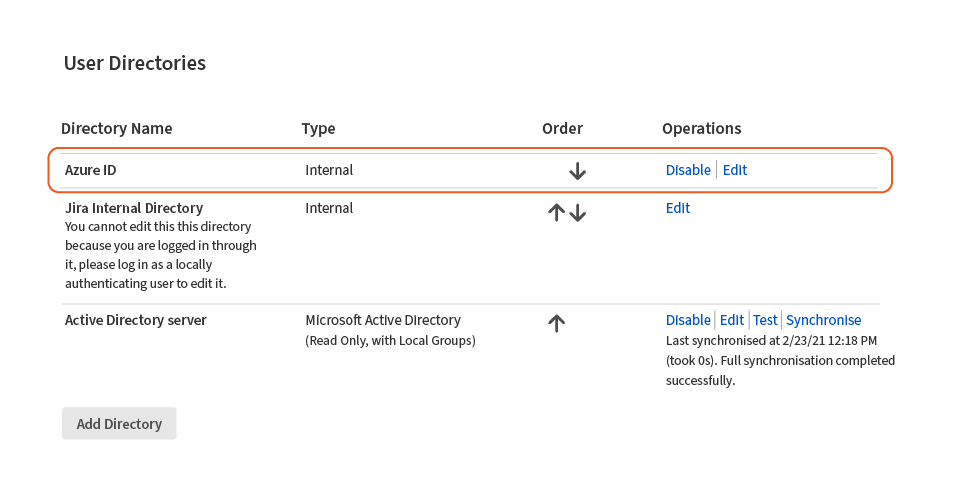
Task: Click the Directory Name column header
Action: (x=117, y=128)
